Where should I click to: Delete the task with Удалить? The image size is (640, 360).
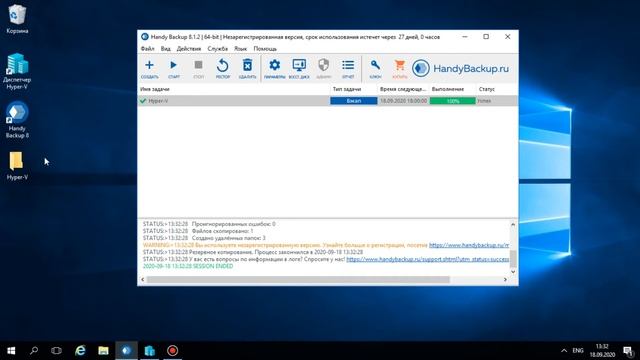click(x=247, y=69)
